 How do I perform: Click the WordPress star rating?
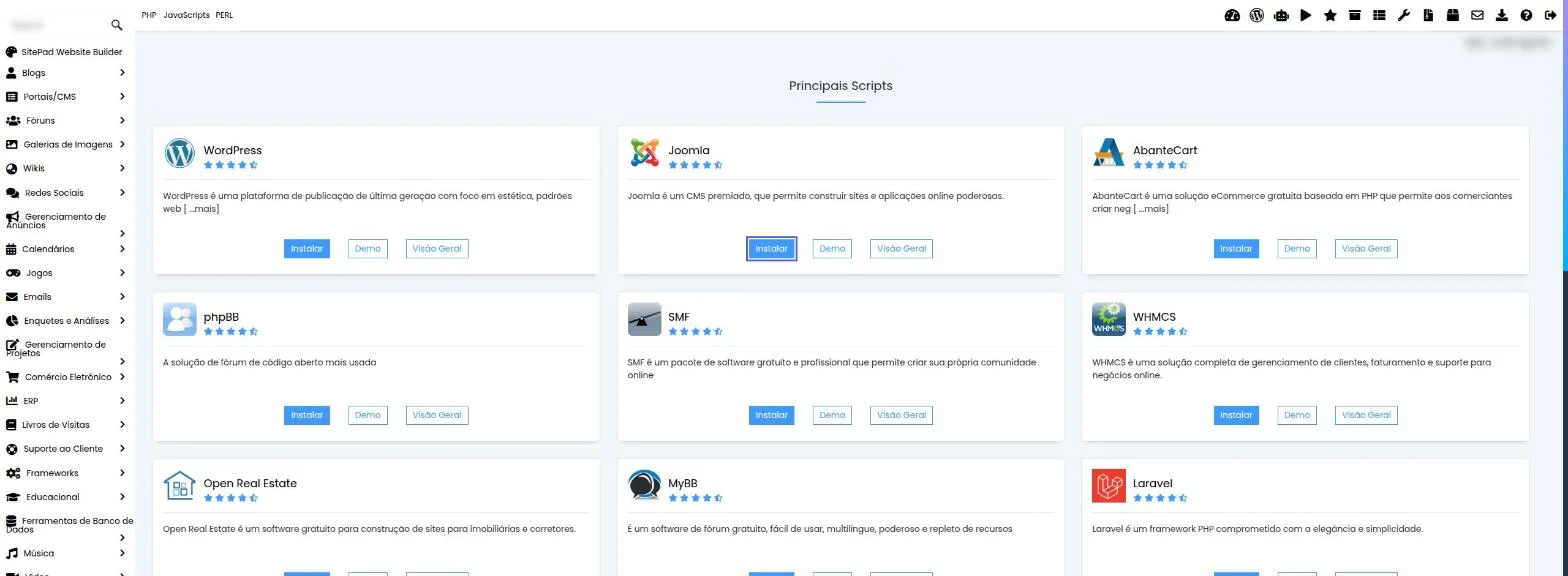[231, 165]
